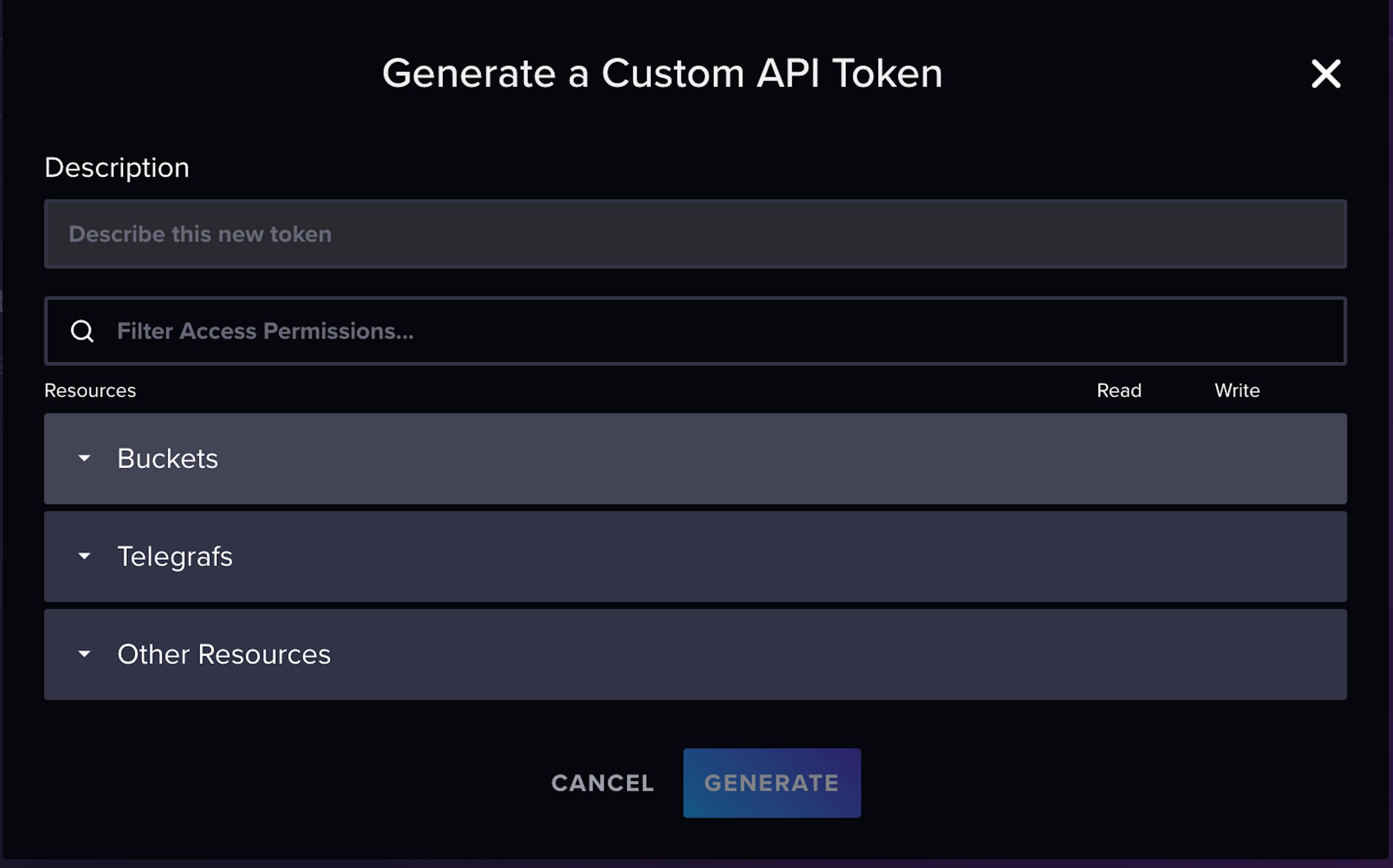Close the Generate Custom API Token dialog
The height and width of the screenshot is (868, 1393).
1325,74
